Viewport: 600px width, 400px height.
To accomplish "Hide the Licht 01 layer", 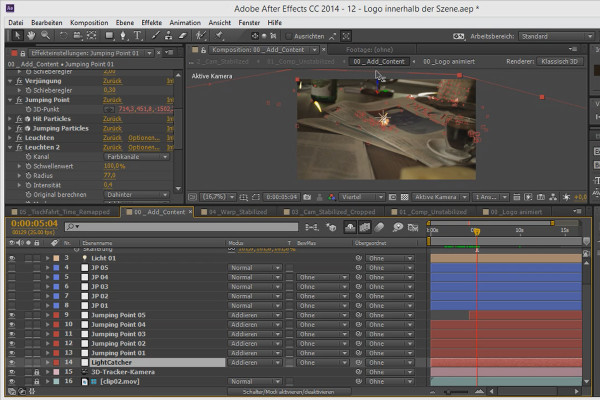I will (12, 258).
